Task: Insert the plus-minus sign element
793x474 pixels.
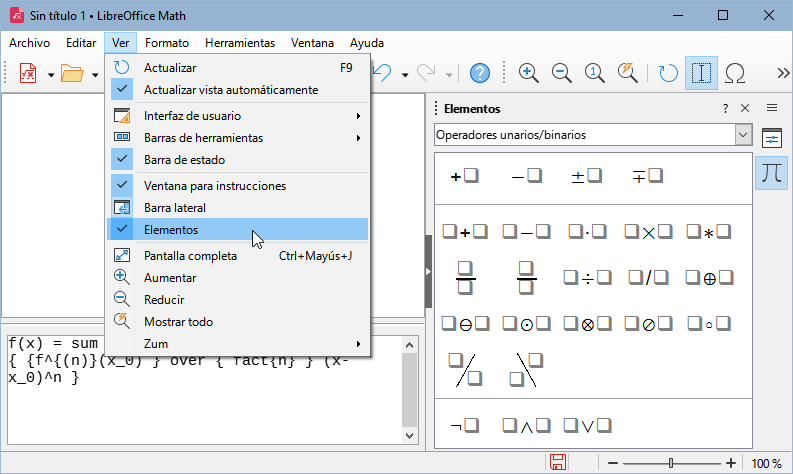Action: point(587,176)
